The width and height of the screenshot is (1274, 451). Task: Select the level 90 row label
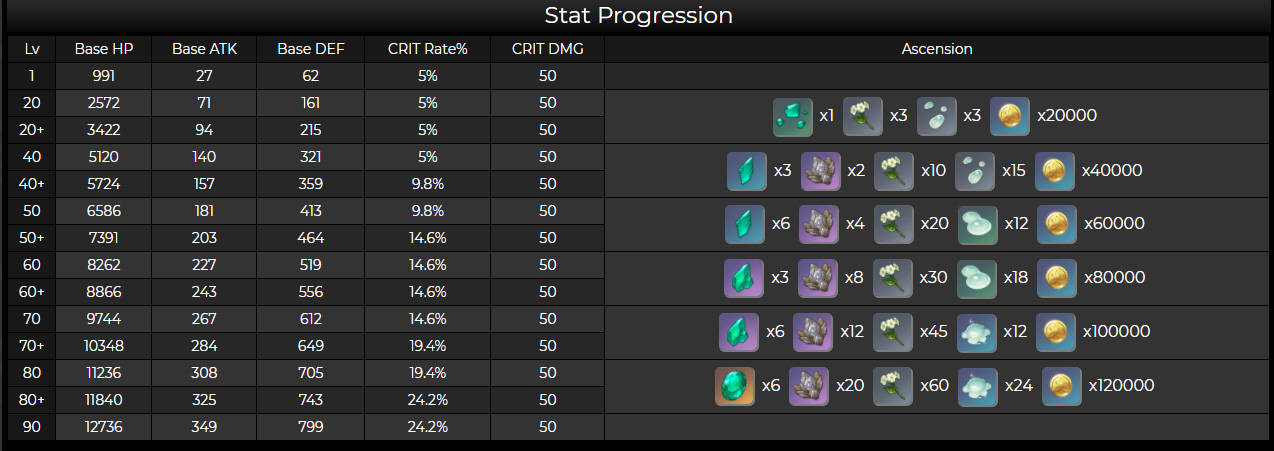(32, 427)
